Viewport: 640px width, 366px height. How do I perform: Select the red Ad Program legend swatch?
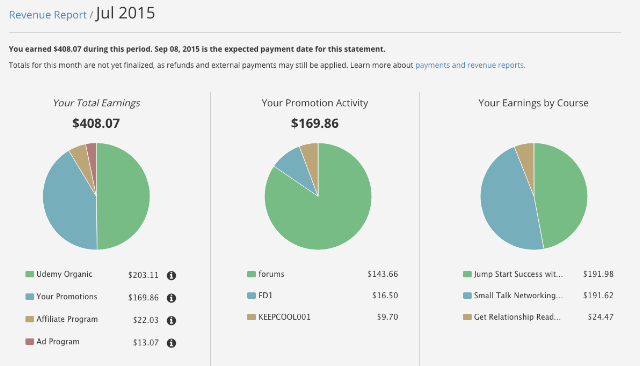click(29, 342)
